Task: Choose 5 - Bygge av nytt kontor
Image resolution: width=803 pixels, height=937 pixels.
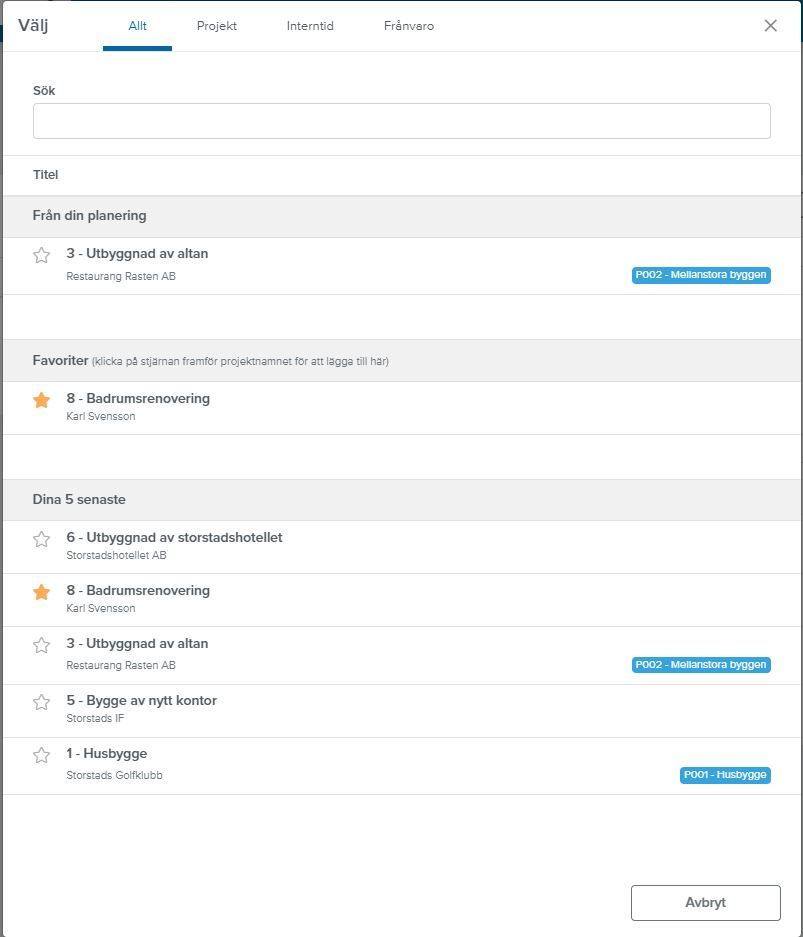Action: click(x=402, y=711)
